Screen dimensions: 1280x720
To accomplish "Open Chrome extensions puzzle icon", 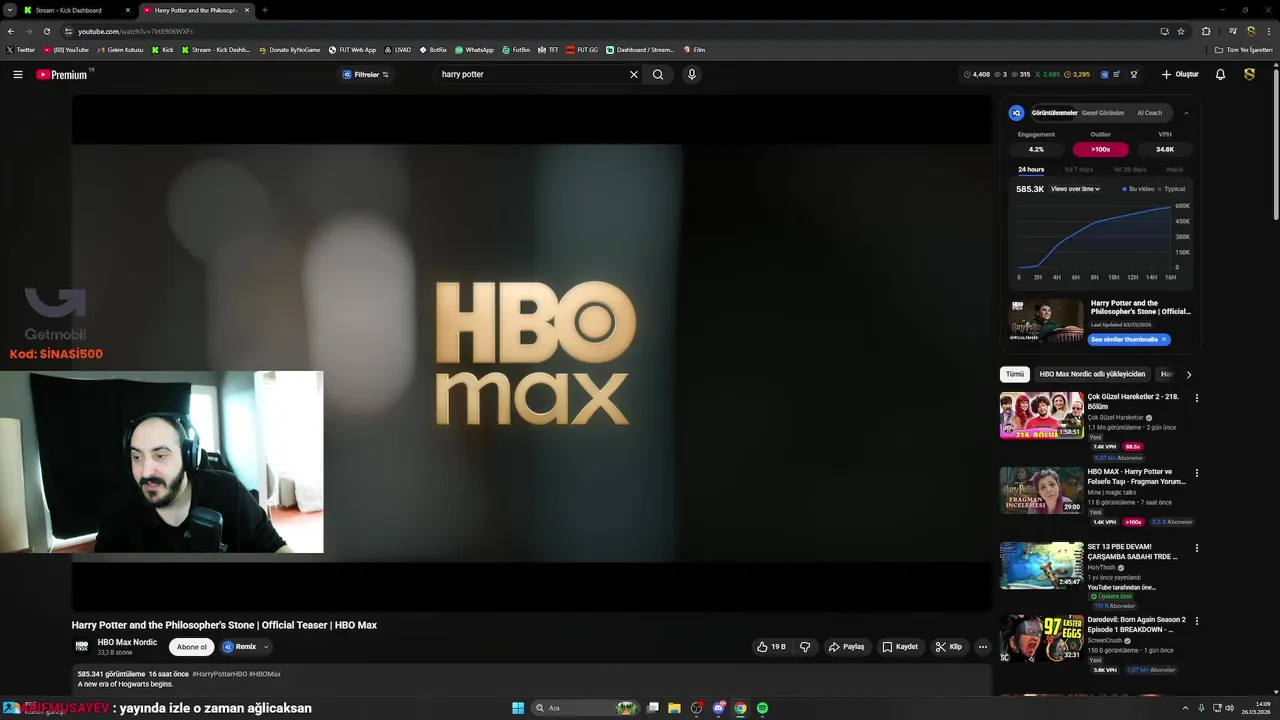I will pyautogui.click(x=1206, y=31).
